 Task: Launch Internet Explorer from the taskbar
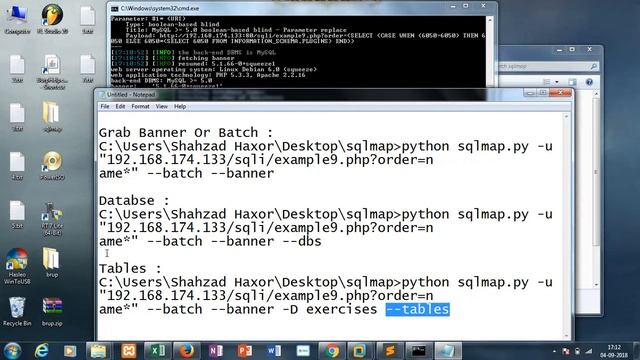coord(41,351)
